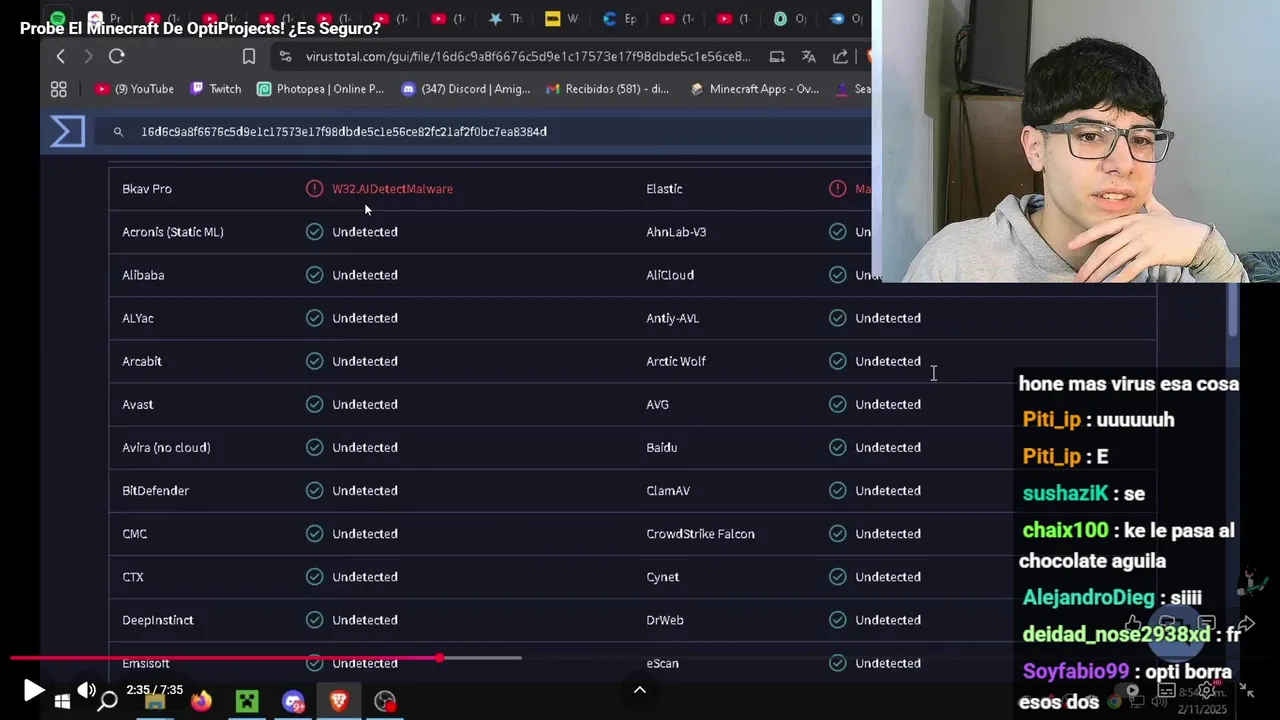
Task: Click the Alibaba row checkmark icon
Action: click(x=315, y=275)
